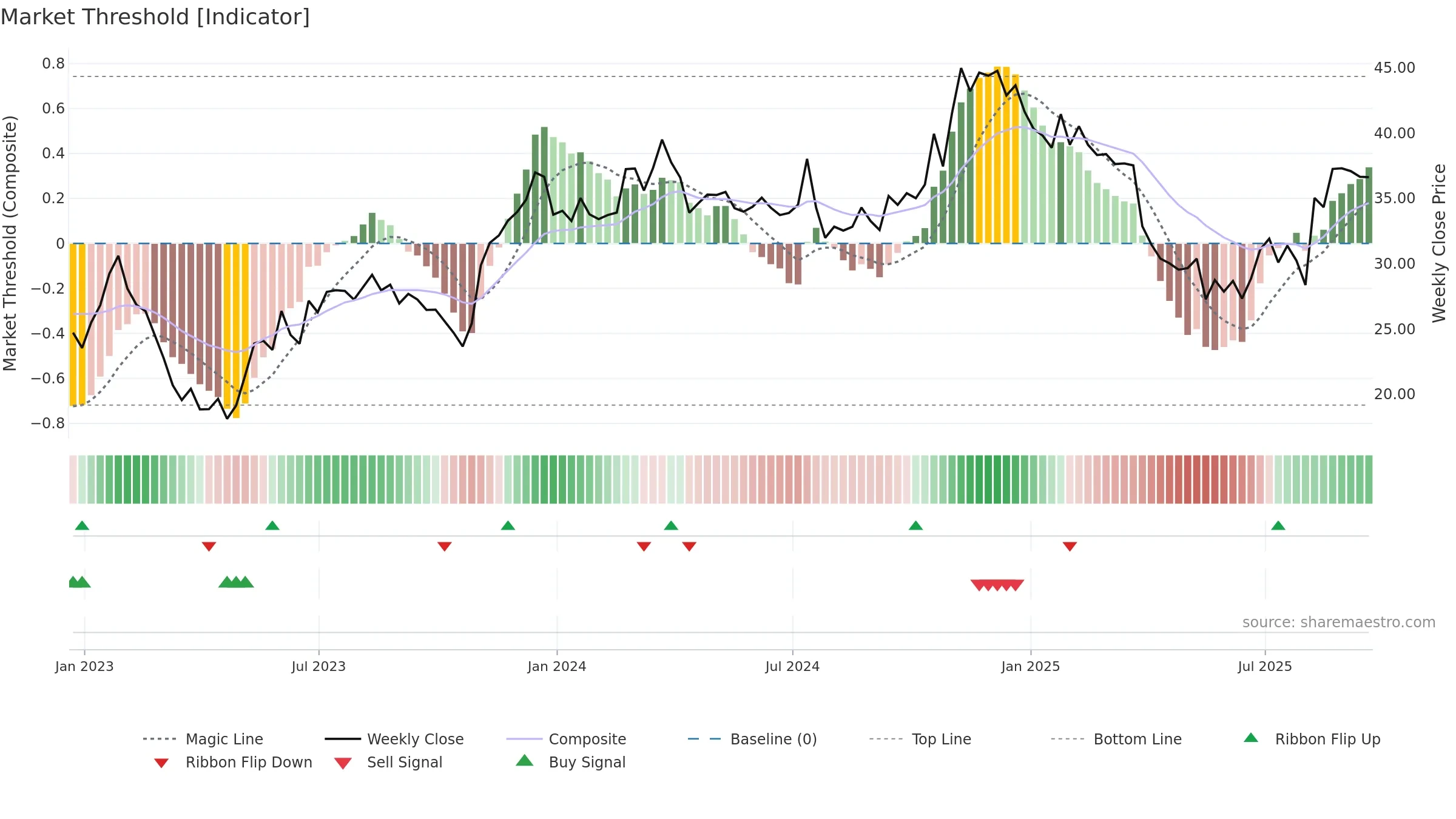
Task: Toggle the Buy Signal legend entry
Action: 570,762
